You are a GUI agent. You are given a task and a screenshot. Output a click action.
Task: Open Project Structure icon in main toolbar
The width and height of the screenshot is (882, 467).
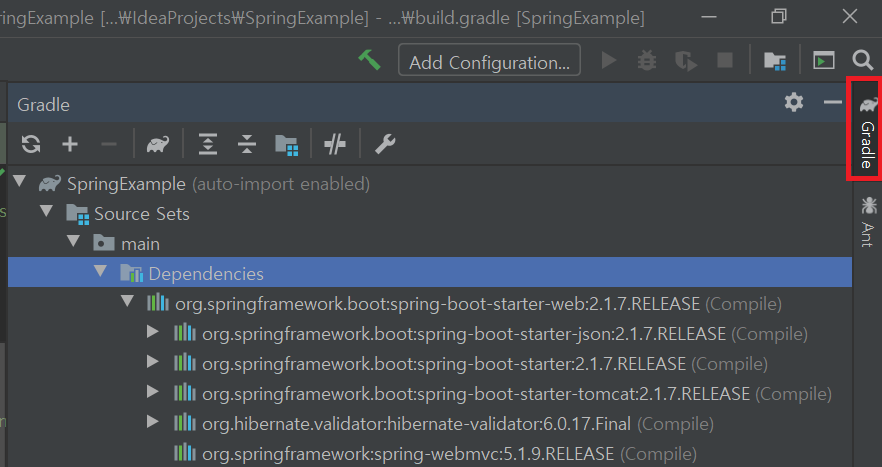point(775,60)
